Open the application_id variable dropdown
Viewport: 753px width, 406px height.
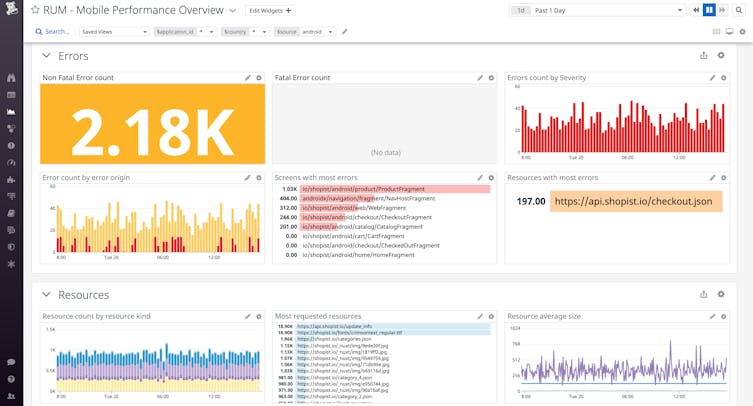point(185,32)
